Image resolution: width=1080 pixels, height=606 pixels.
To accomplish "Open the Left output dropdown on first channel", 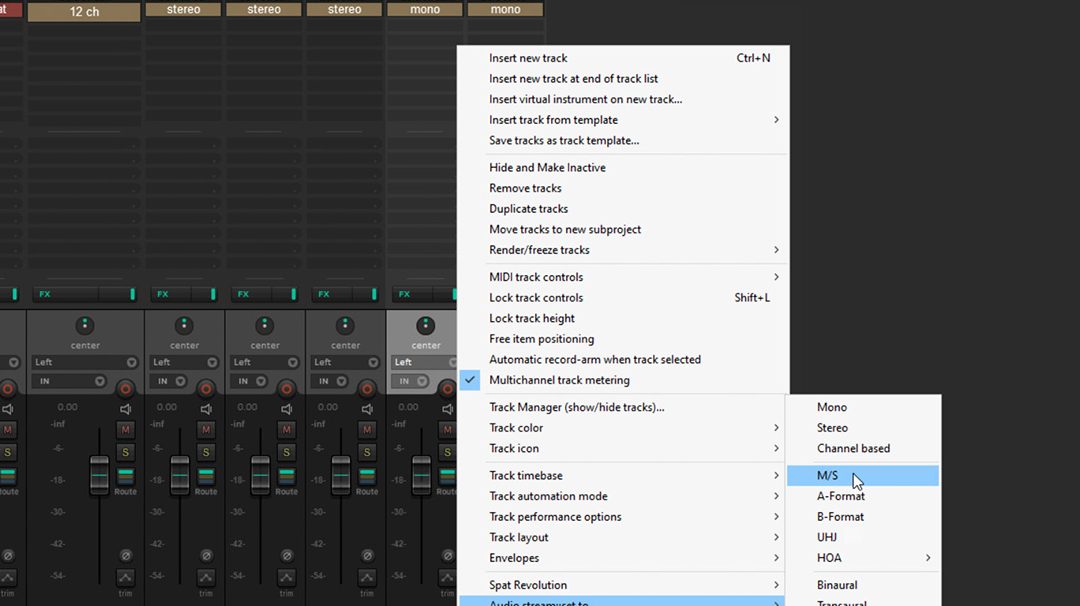I will [x=85, y=362].
